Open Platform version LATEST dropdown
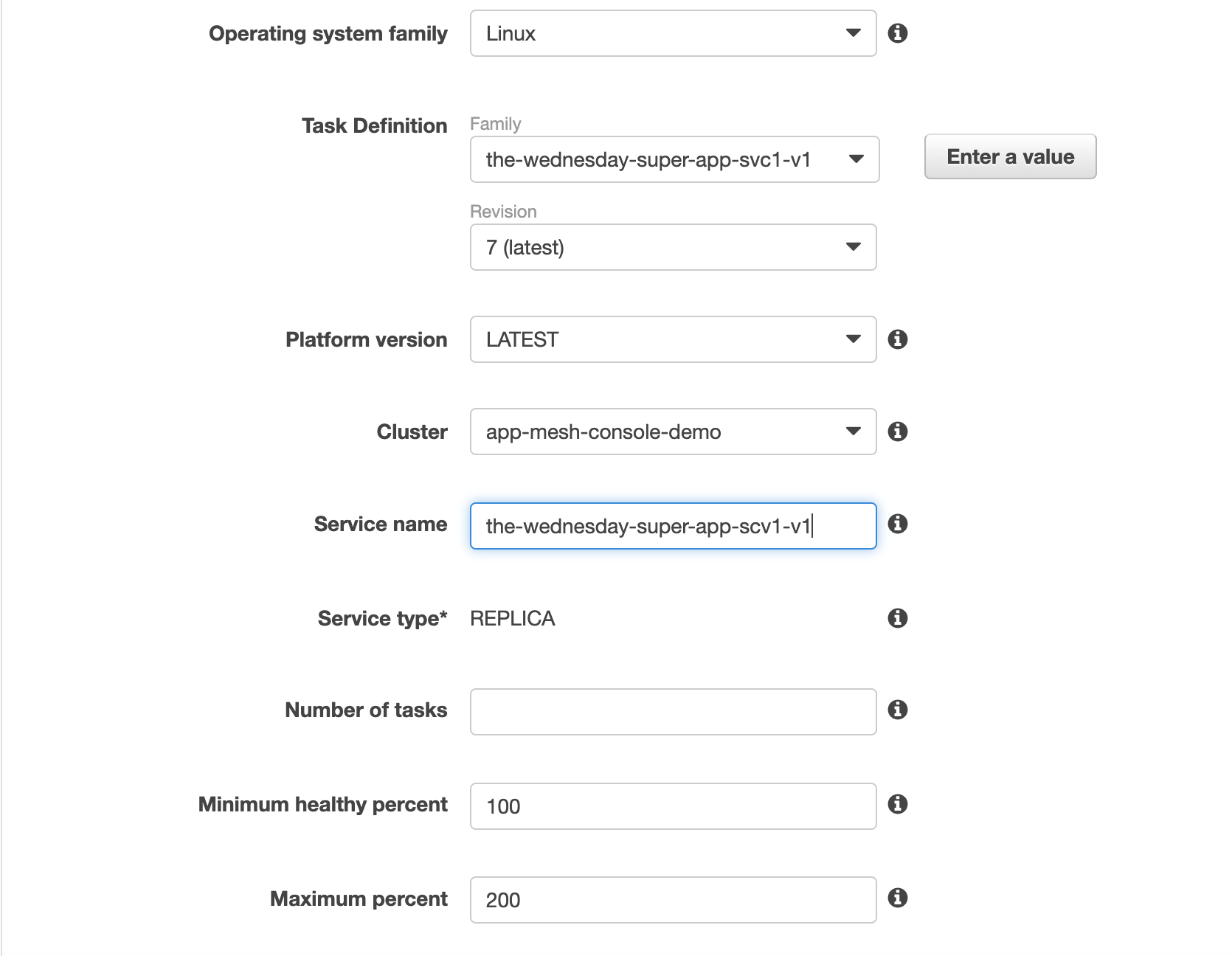The width and height of the screenshot is (1232, 956). coord(673,339)
